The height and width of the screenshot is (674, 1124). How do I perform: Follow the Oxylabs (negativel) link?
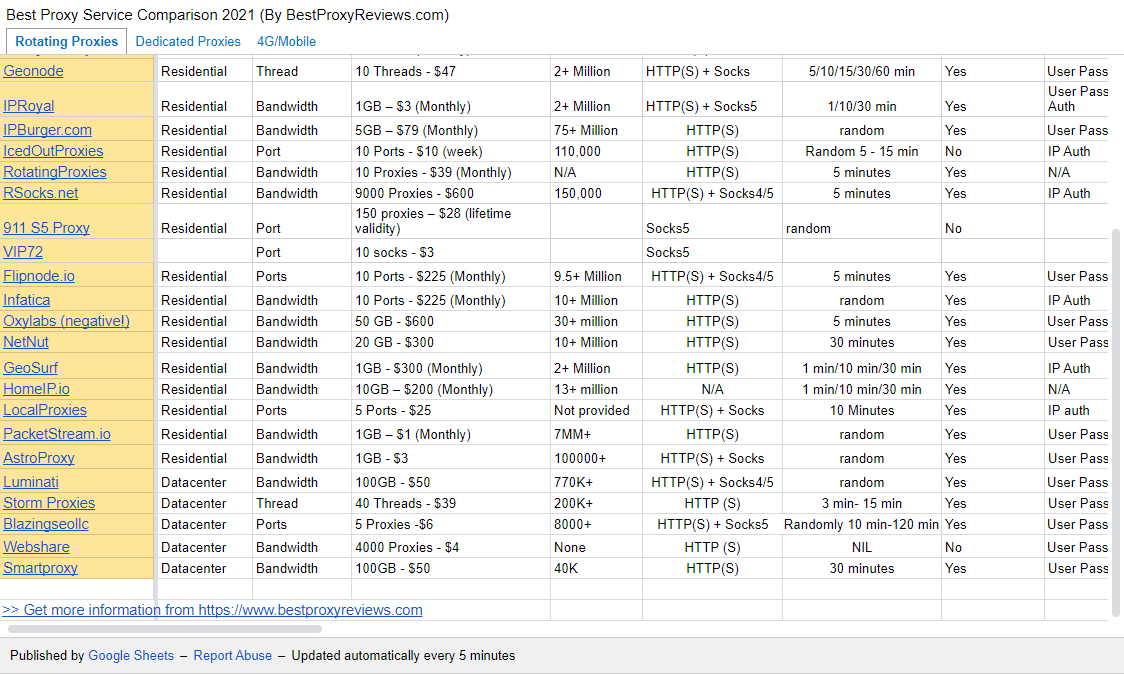click(66, 321)
